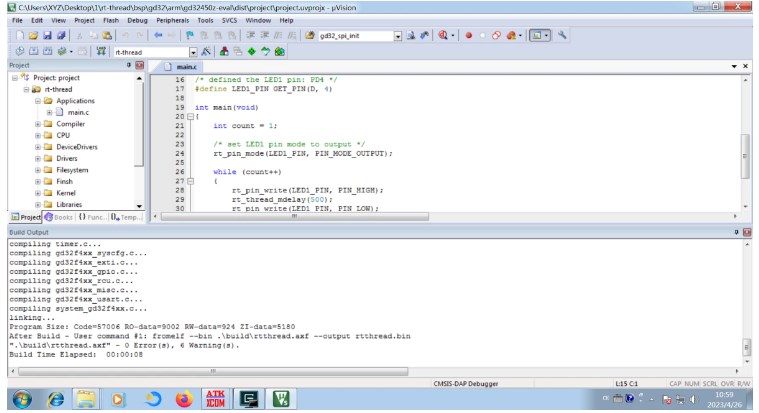759x413 pixels.
Task: Collapse the while loop fold at line 27
Action: 190,181
